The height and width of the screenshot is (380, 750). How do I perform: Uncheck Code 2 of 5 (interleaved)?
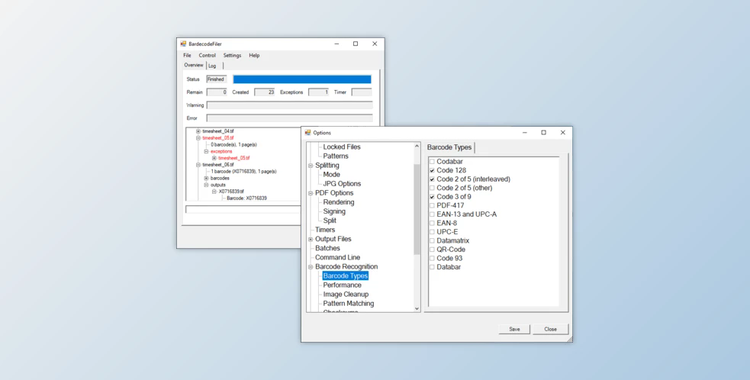(x=432, y=179)
